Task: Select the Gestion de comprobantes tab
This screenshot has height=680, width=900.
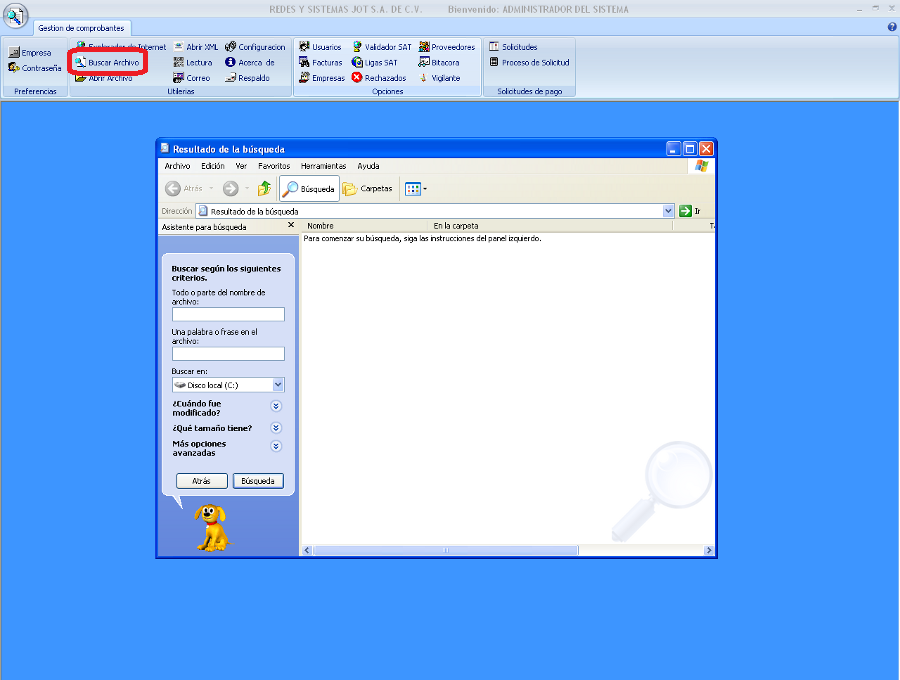Action: (x=81, y=28)
